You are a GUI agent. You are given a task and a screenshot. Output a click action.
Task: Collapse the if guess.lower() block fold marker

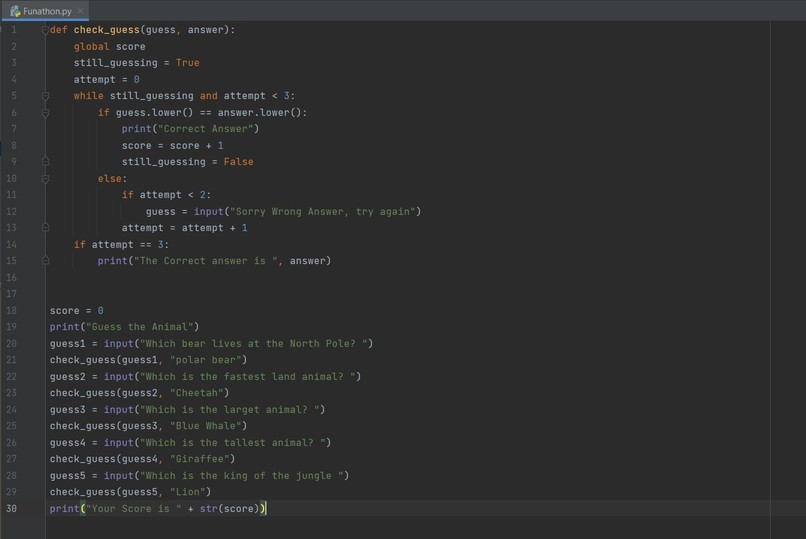tap(45, 113)
